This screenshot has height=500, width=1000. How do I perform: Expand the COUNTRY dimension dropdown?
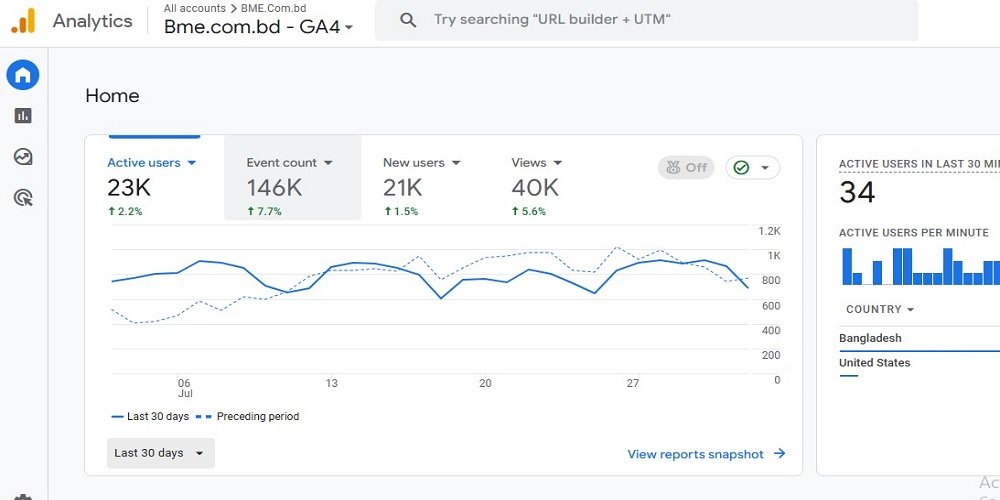click(x=880, y=310)
